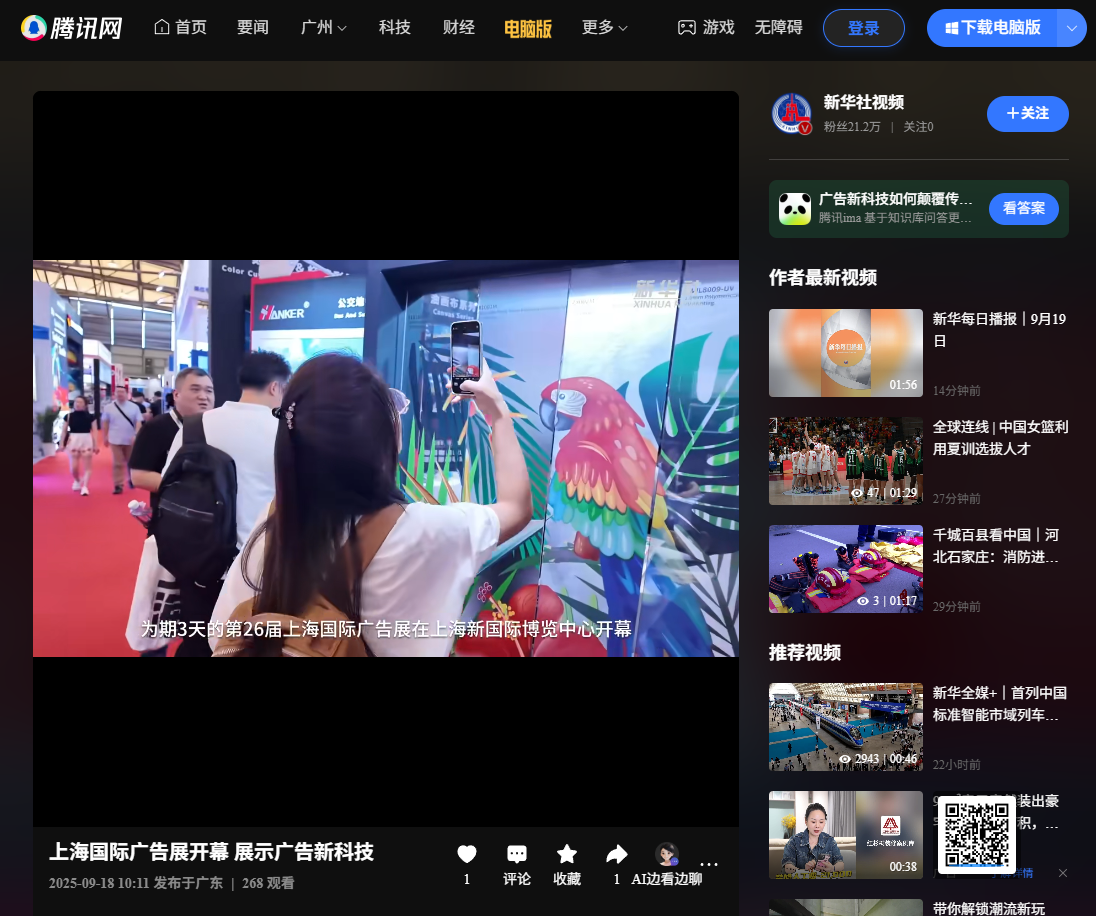The image size is (1096, 916).
Task: Click publish info 2025-09-18 10:11 发布于广东
Action: tap(136, 883)
